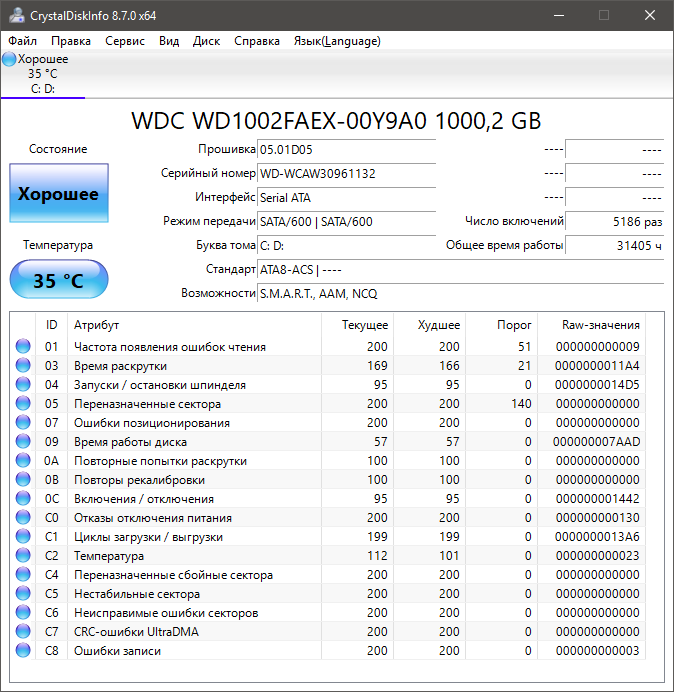The width and height of the screenshot is (674, 692).
Task: Click status orb for attribute 04 row
Action: pyautogui.click(x=23, y=384)
